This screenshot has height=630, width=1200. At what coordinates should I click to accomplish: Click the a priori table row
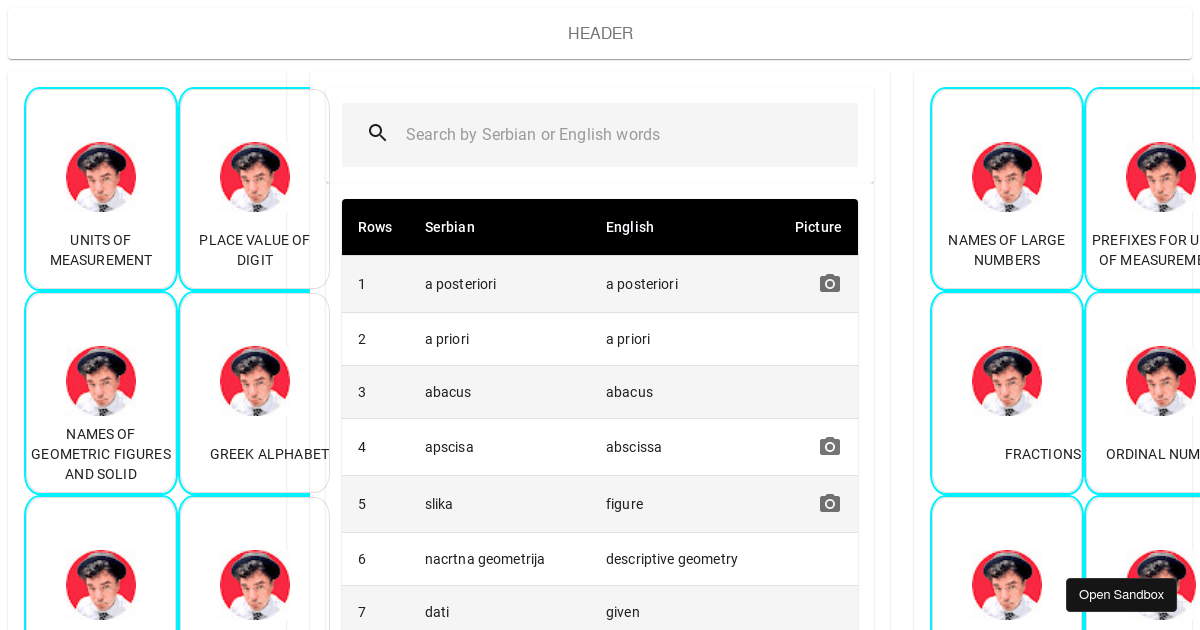pos(600,339)
